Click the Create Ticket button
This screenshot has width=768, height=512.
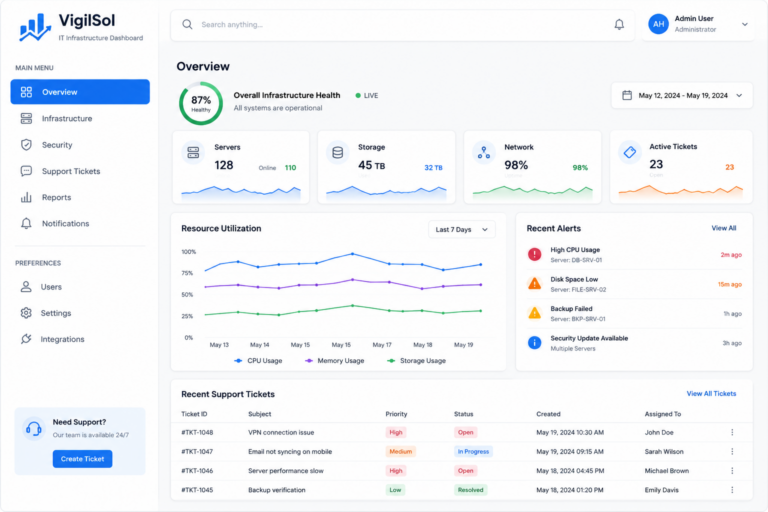pyautogui.click(x=82, y=459)
